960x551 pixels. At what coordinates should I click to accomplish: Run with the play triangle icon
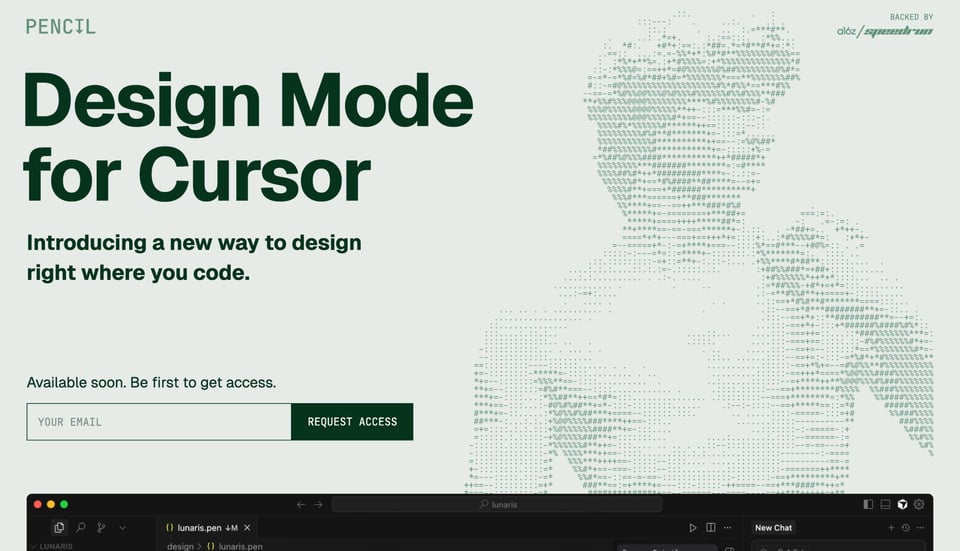click(692, 527)
